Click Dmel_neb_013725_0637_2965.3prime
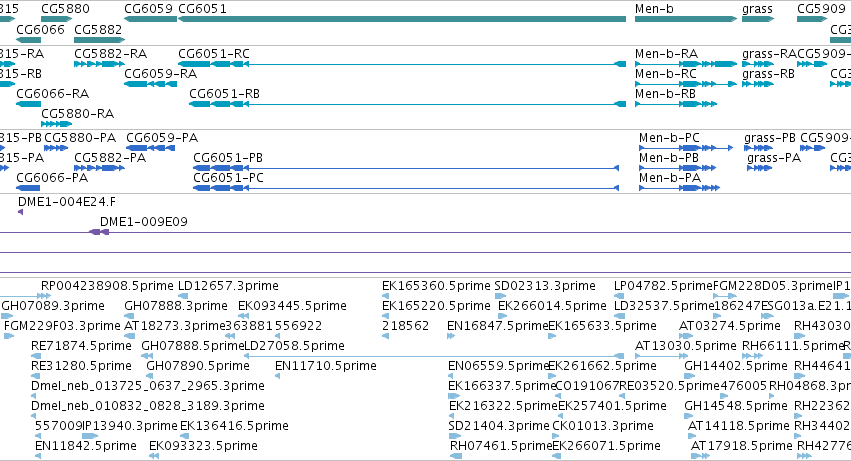The image size is (851, 461). coord(148,387)
